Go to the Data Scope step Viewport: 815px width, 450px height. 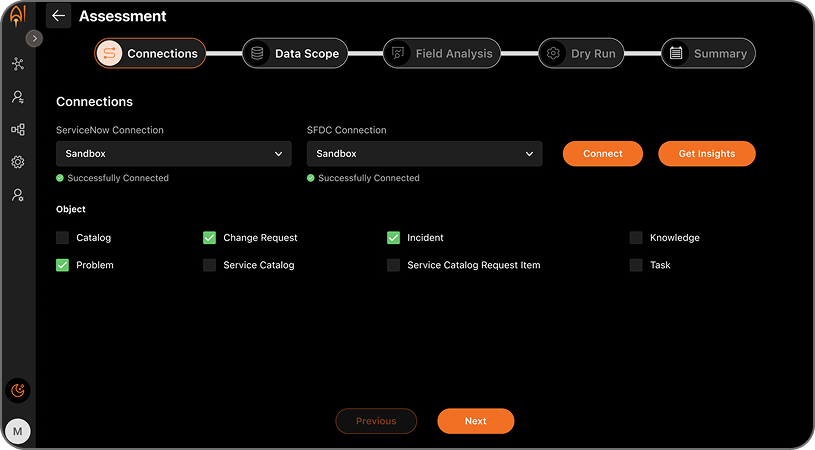[295, 54]
